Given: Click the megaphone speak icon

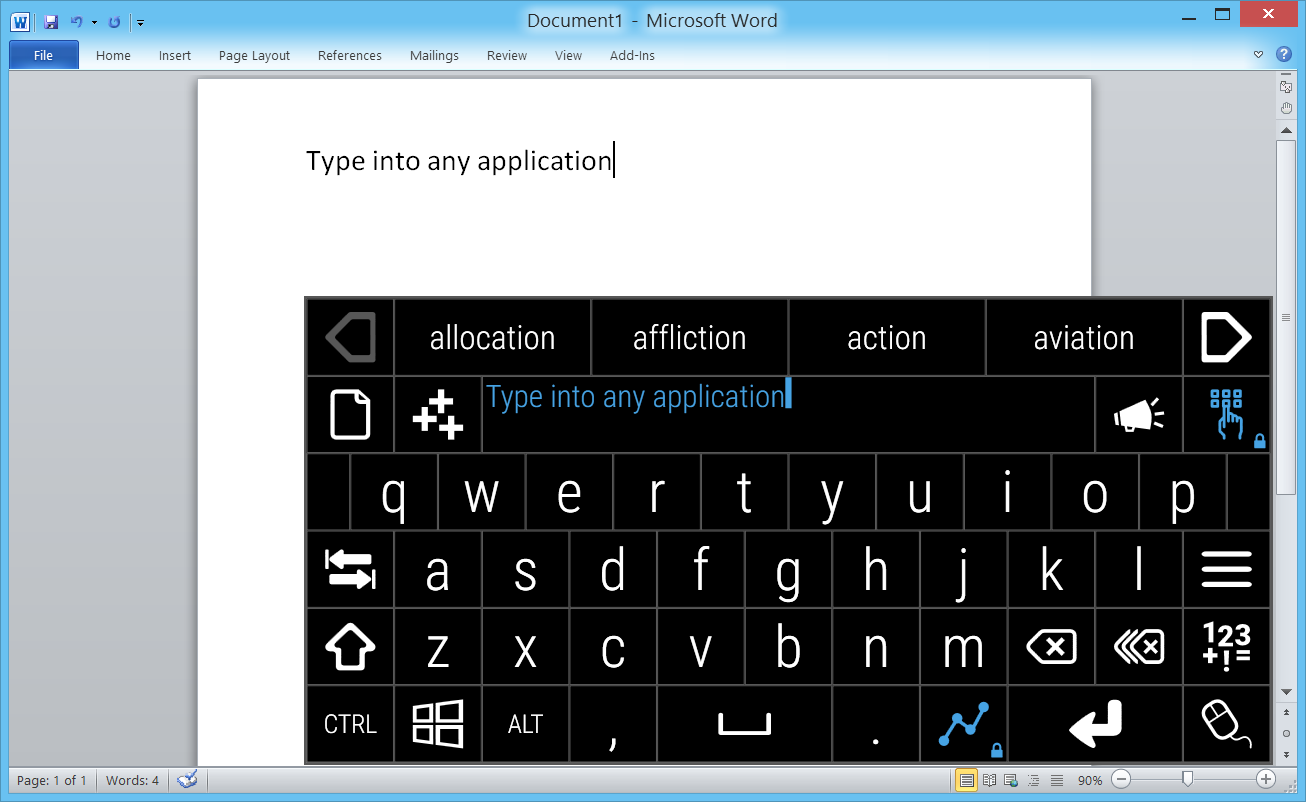Looking at the screenshot, I should click(1139, 414).
